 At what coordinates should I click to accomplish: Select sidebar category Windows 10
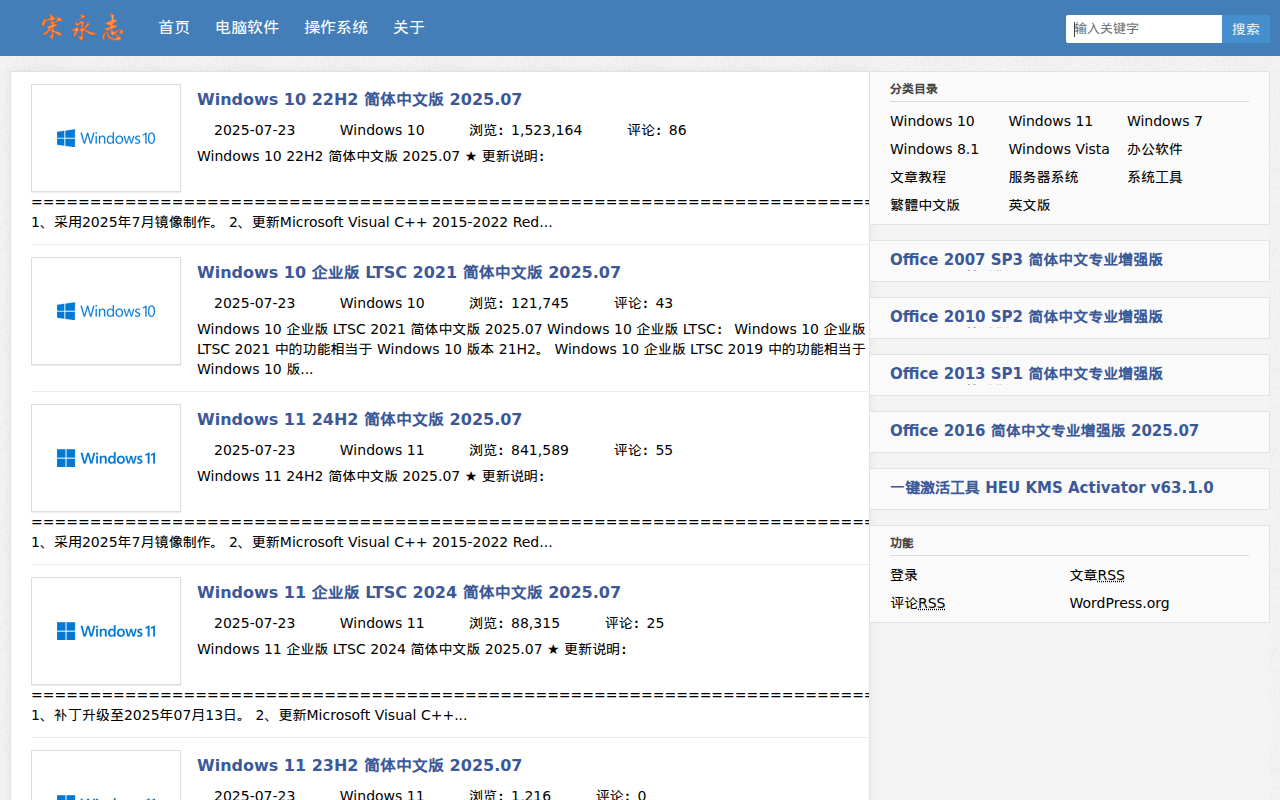click(932, 121)
